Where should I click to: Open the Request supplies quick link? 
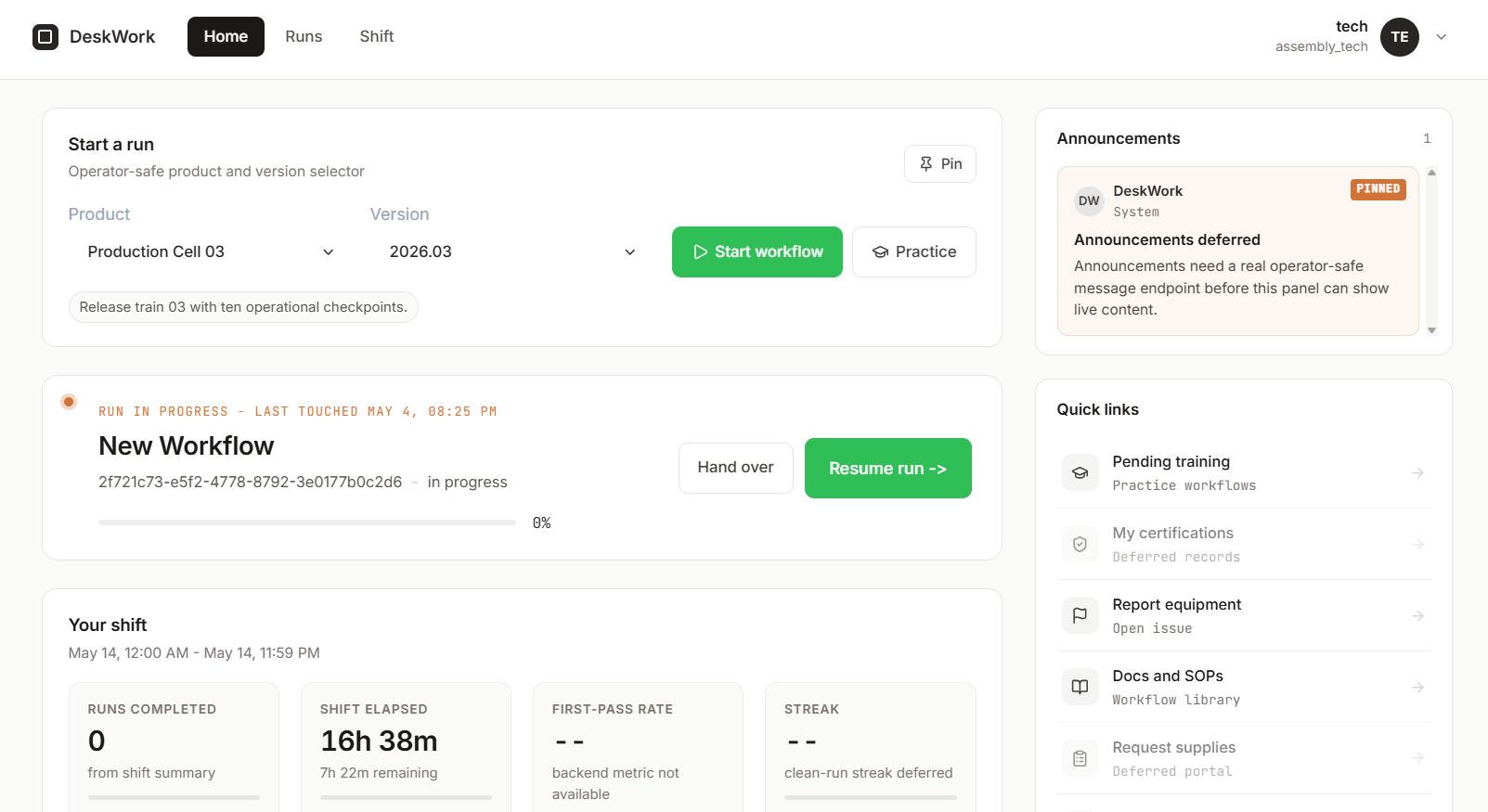point(1244,759)
